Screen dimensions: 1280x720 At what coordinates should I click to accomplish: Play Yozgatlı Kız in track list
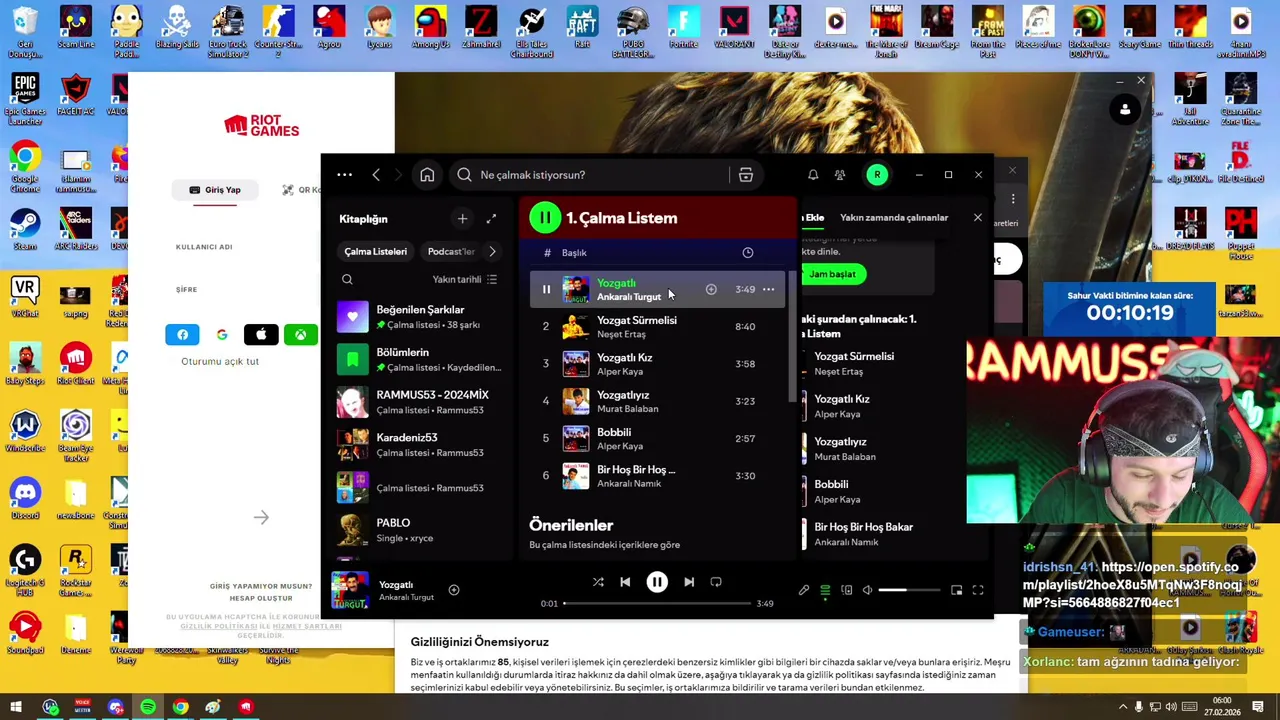point(658,364)
